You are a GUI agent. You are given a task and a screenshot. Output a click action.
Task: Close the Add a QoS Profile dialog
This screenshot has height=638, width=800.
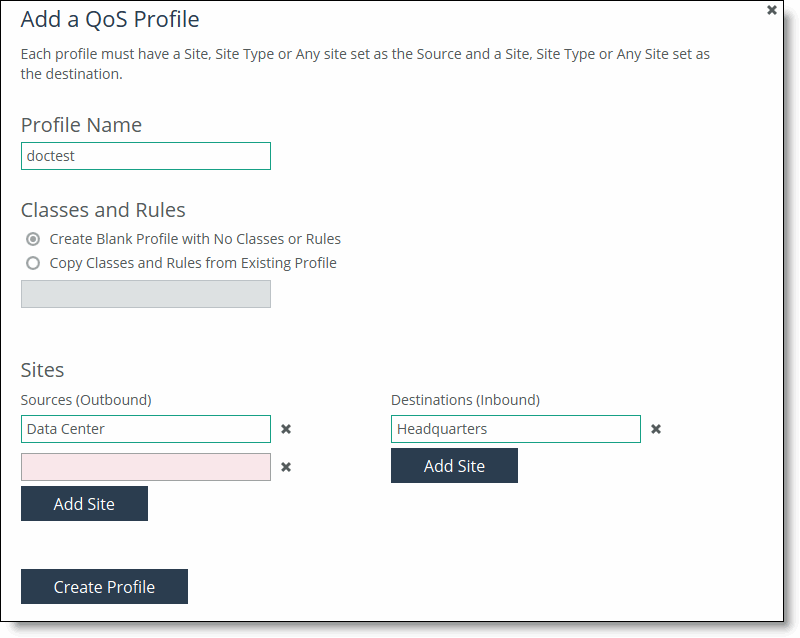[x=771, y=10]
